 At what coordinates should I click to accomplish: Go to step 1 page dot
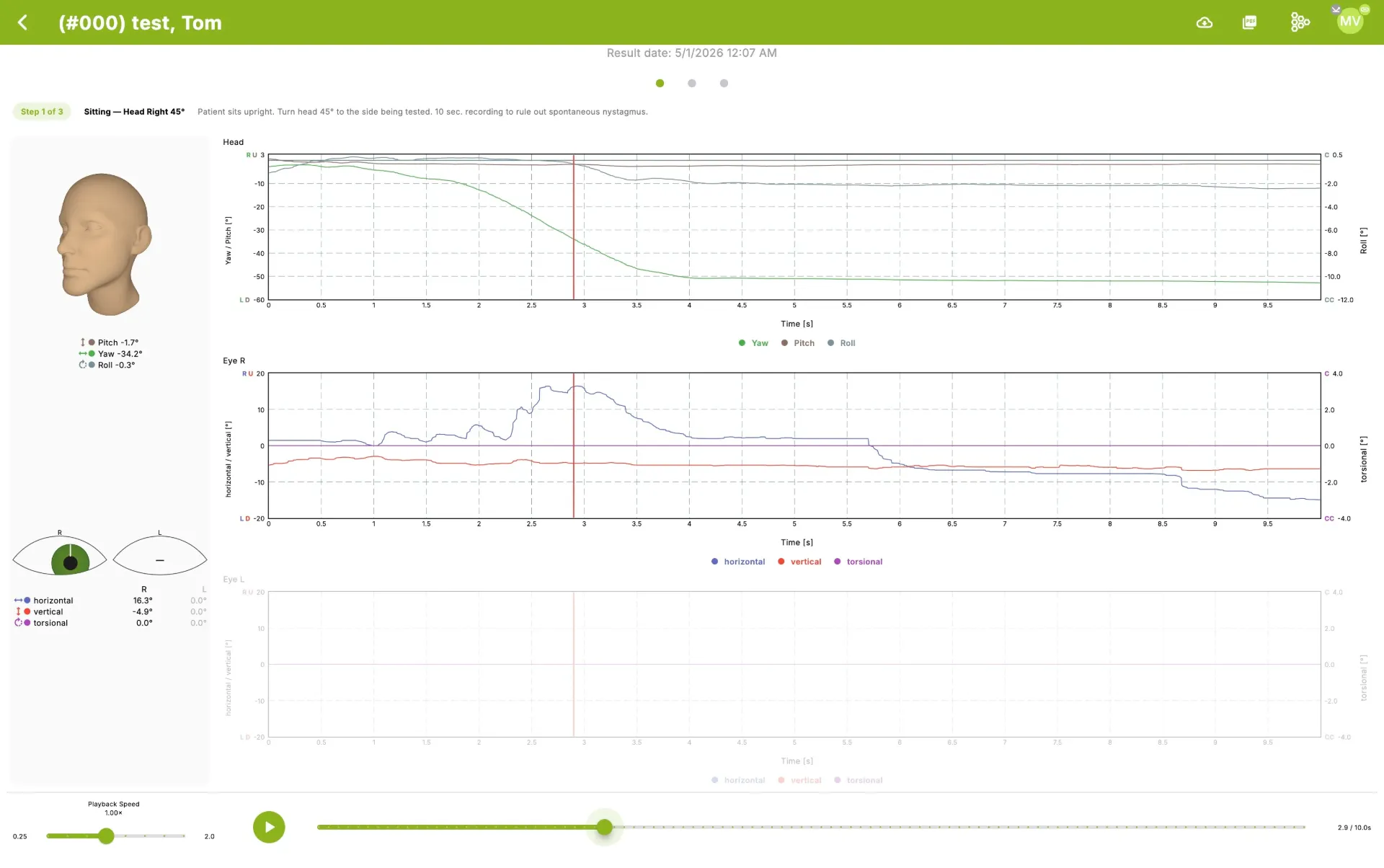point(660,83)
